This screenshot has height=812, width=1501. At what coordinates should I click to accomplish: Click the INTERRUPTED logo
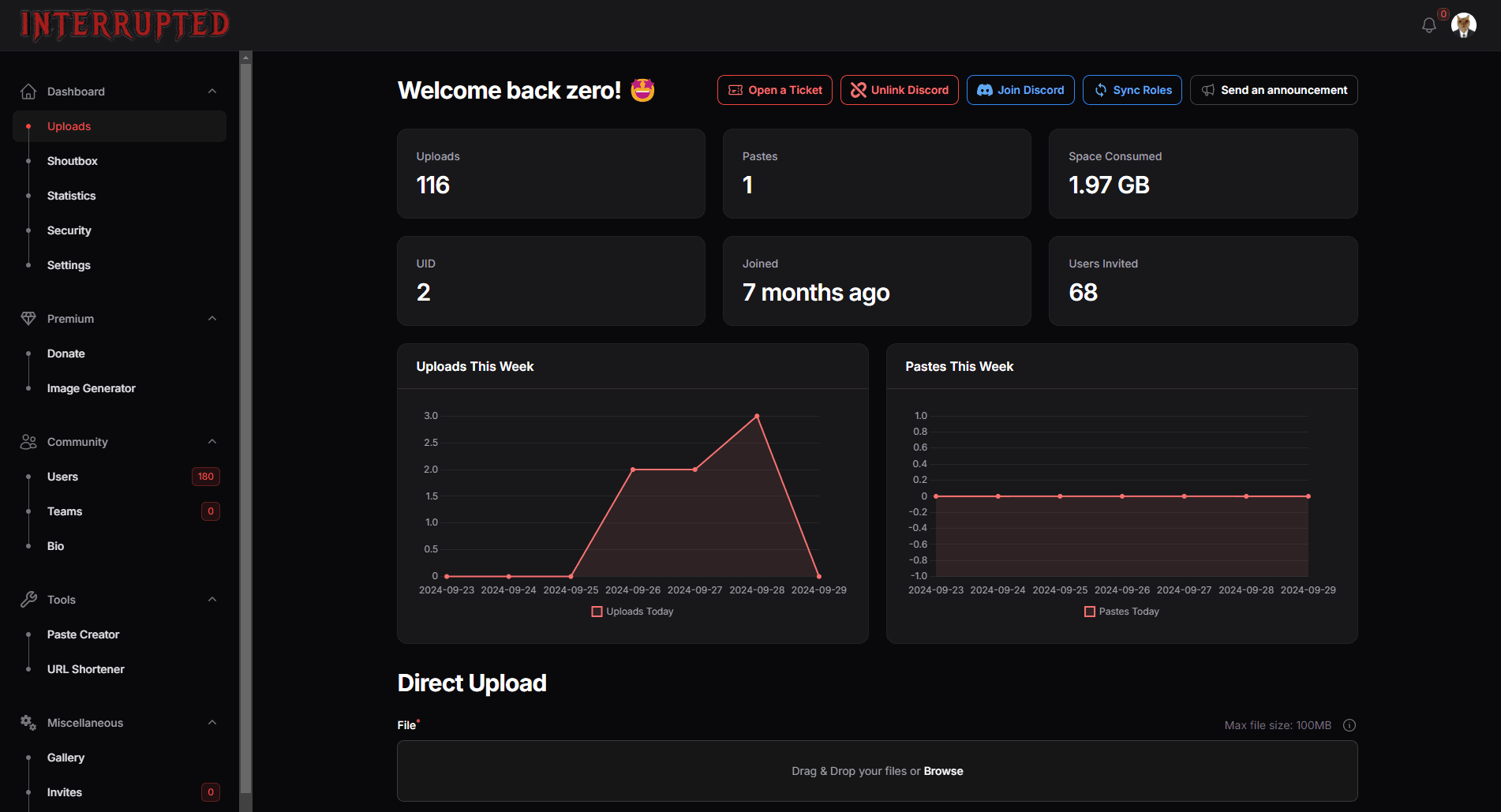click(125, 25)
